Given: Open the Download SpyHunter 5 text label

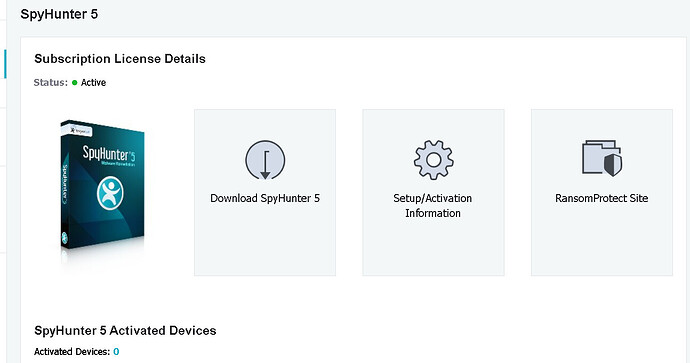Looking at the screenshot, I should 265,198.
